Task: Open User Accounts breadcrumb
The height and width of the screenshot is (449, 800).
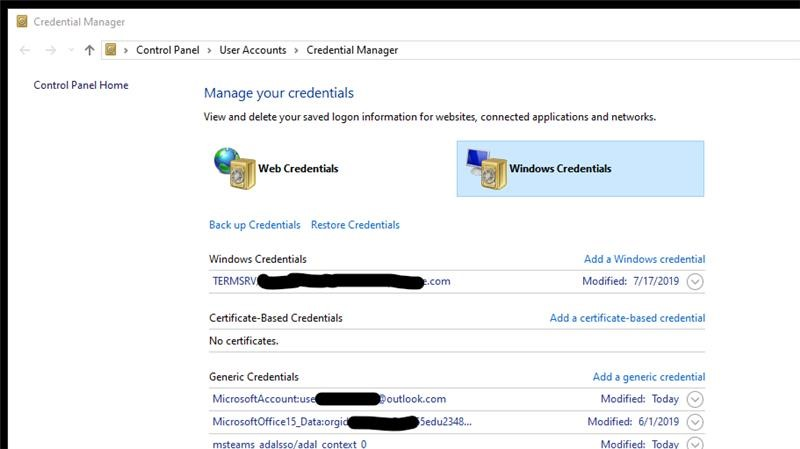Action: [253, 50]
